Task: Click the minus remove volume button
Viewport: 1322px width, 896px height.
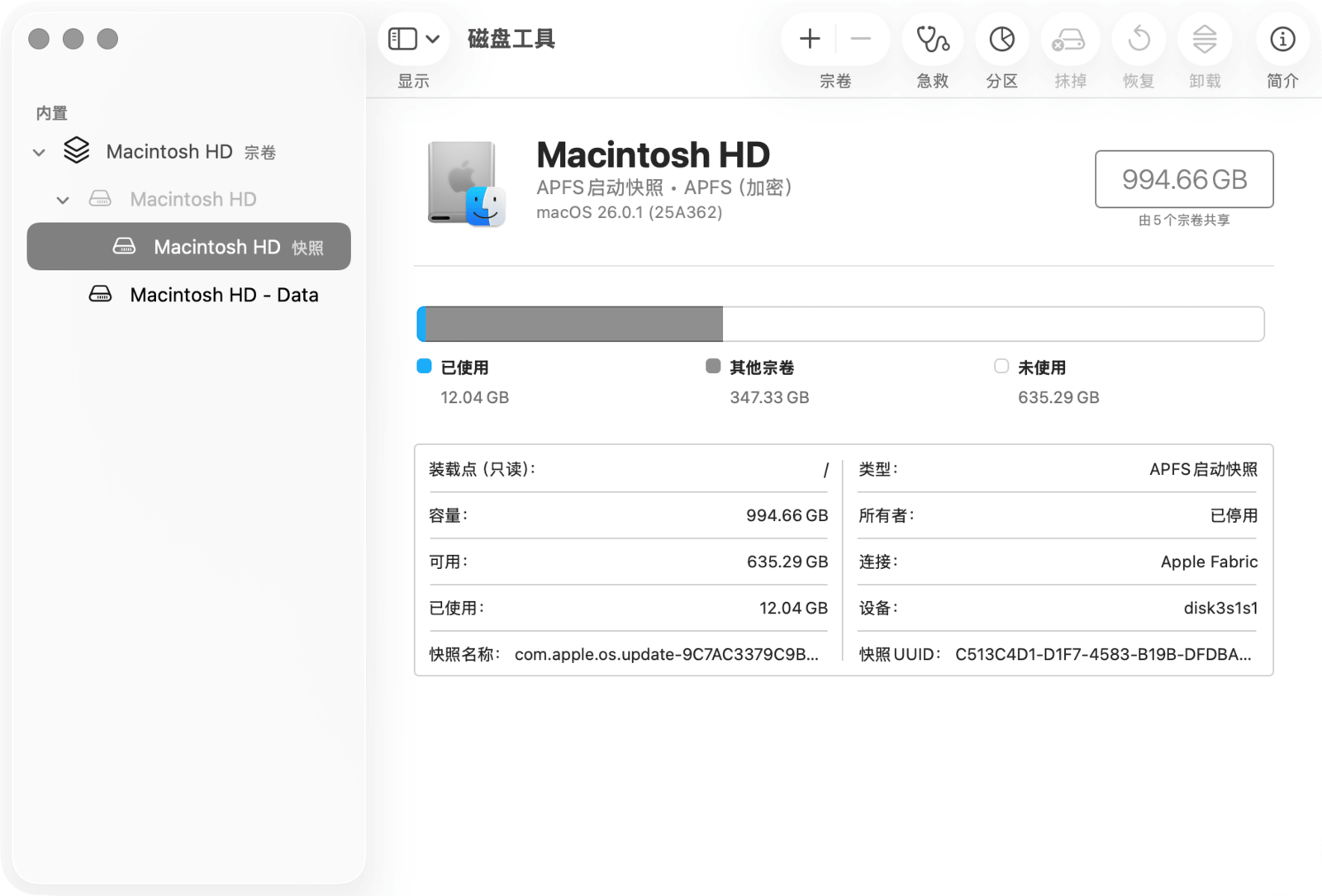Action: [860, 39]
